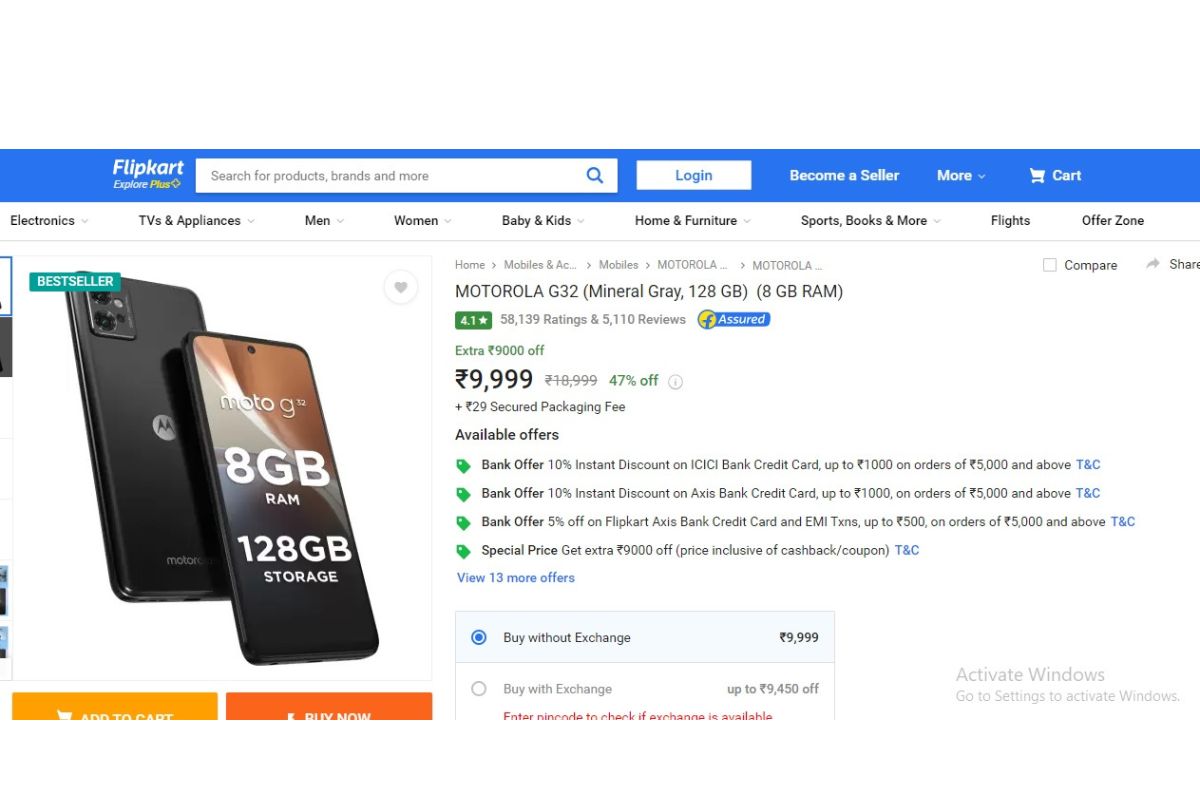This screenshot has height=800, width=1200.
Task: Click the search magnifier icon
Action: tap(595, 175)
